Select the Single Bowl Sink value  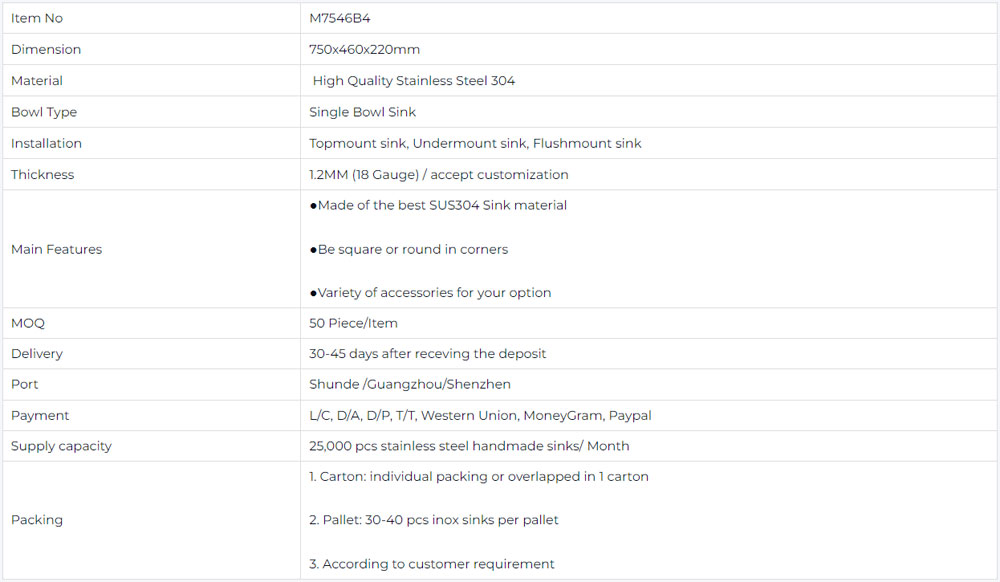point(362,112)
